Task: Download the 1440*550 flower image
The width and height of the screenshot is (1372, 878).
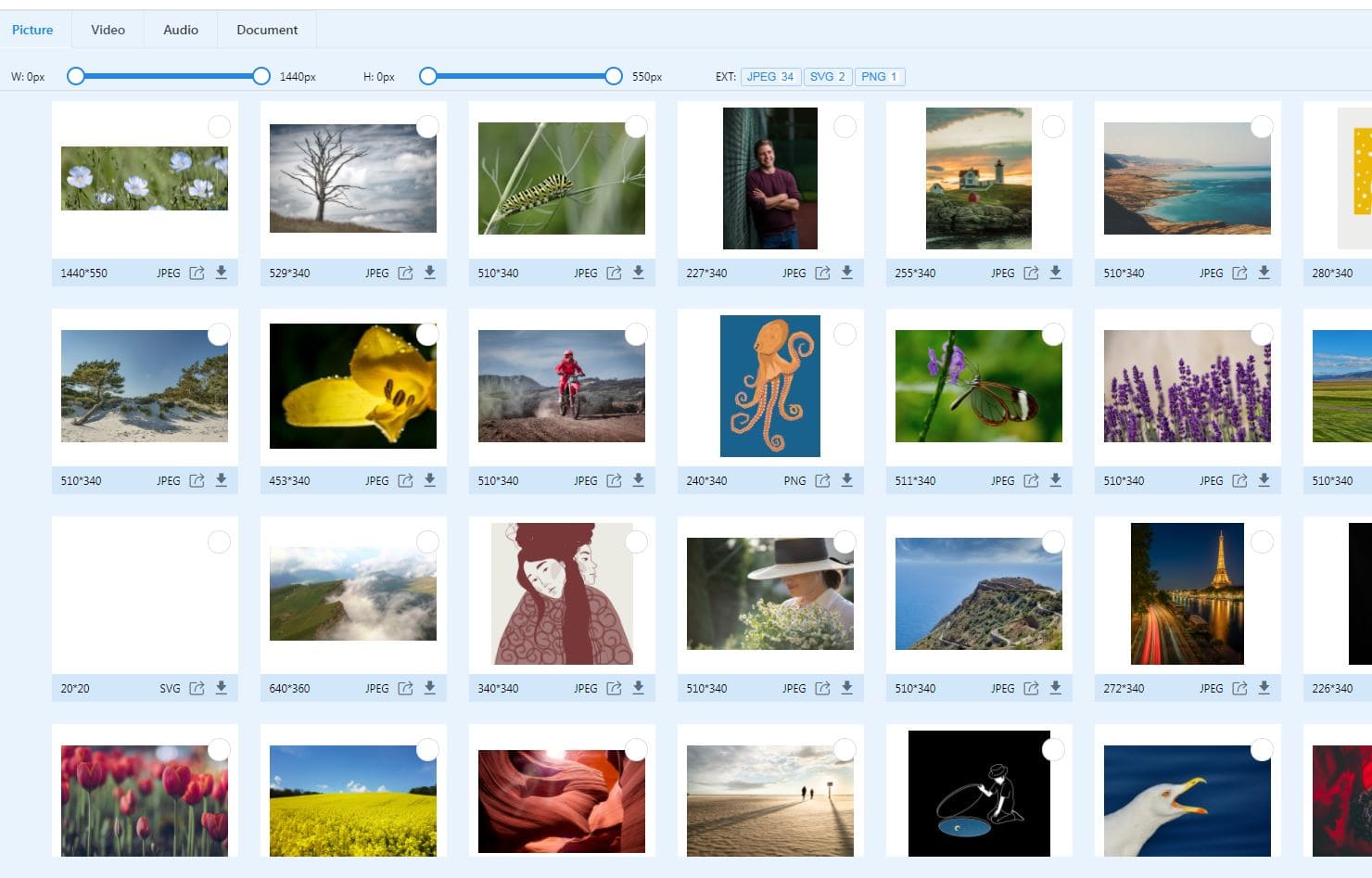Action: coord(222,273)
